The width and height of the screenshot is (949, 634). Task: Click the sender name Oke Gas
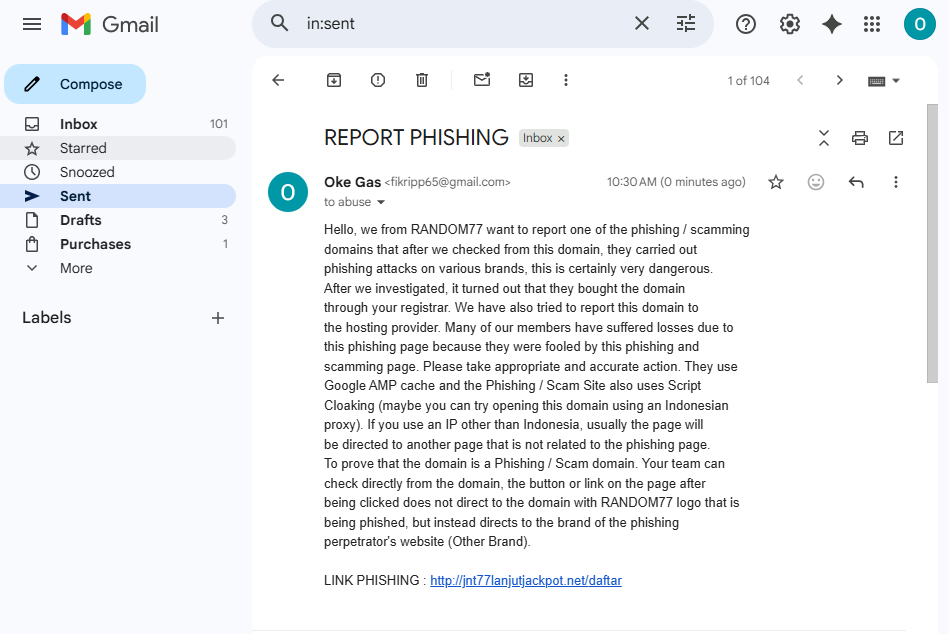352,182
